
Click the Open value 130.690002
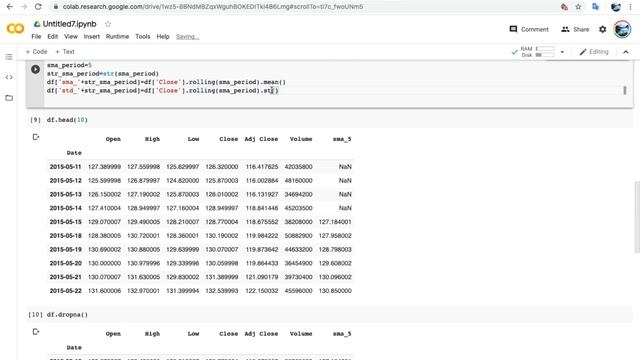104,249
